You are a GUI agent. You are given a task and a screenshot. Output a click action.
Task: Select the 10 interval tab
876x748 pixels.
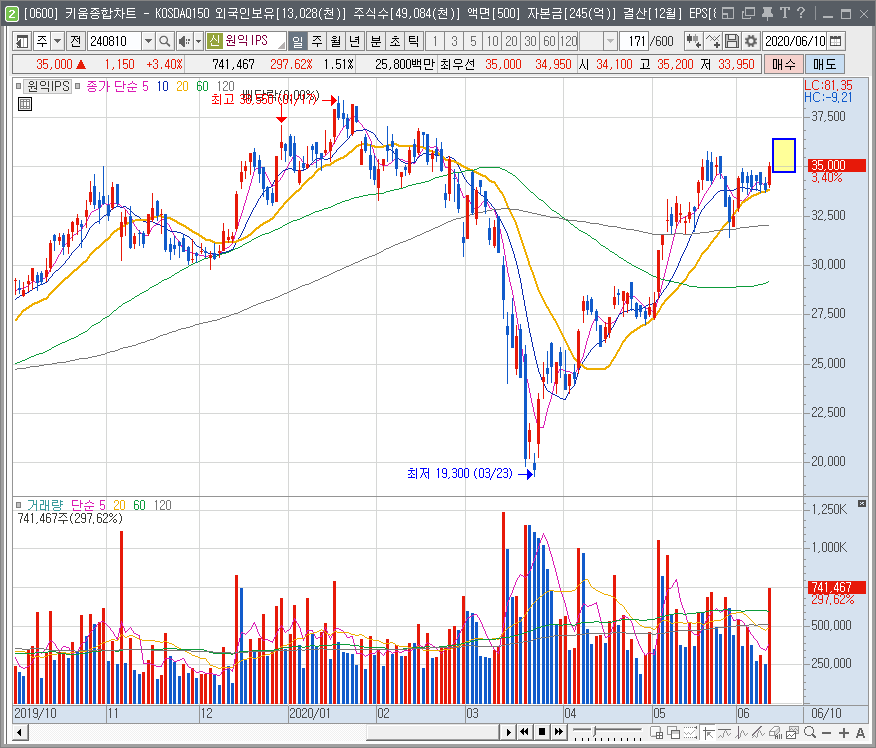[x=492, y=41]
